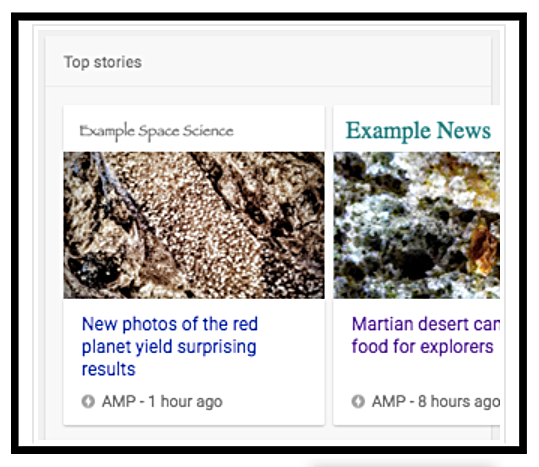Screen dimensions: 539x467
Task: Click the AMP lightning icon beside '1 hour ago'
Action: click(88, 401)
